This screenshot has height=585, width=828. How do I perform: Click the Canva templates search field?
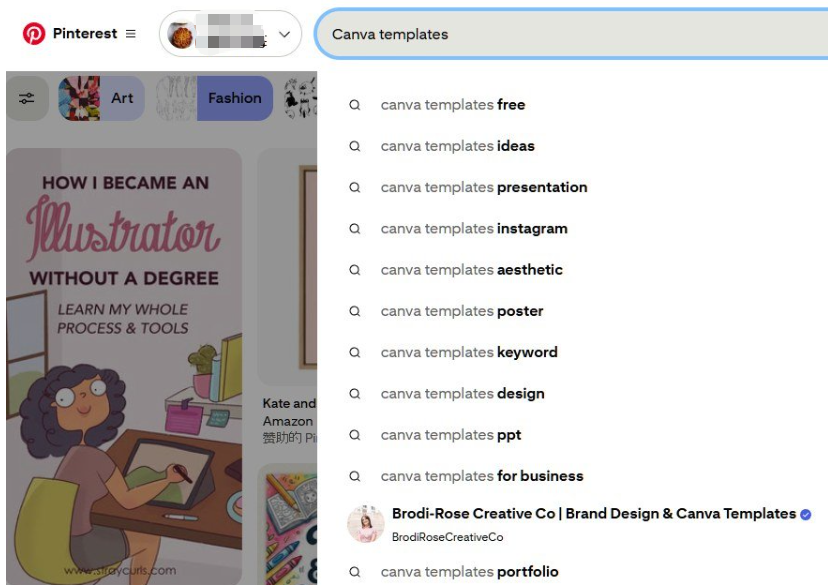[x=572, y=34]
